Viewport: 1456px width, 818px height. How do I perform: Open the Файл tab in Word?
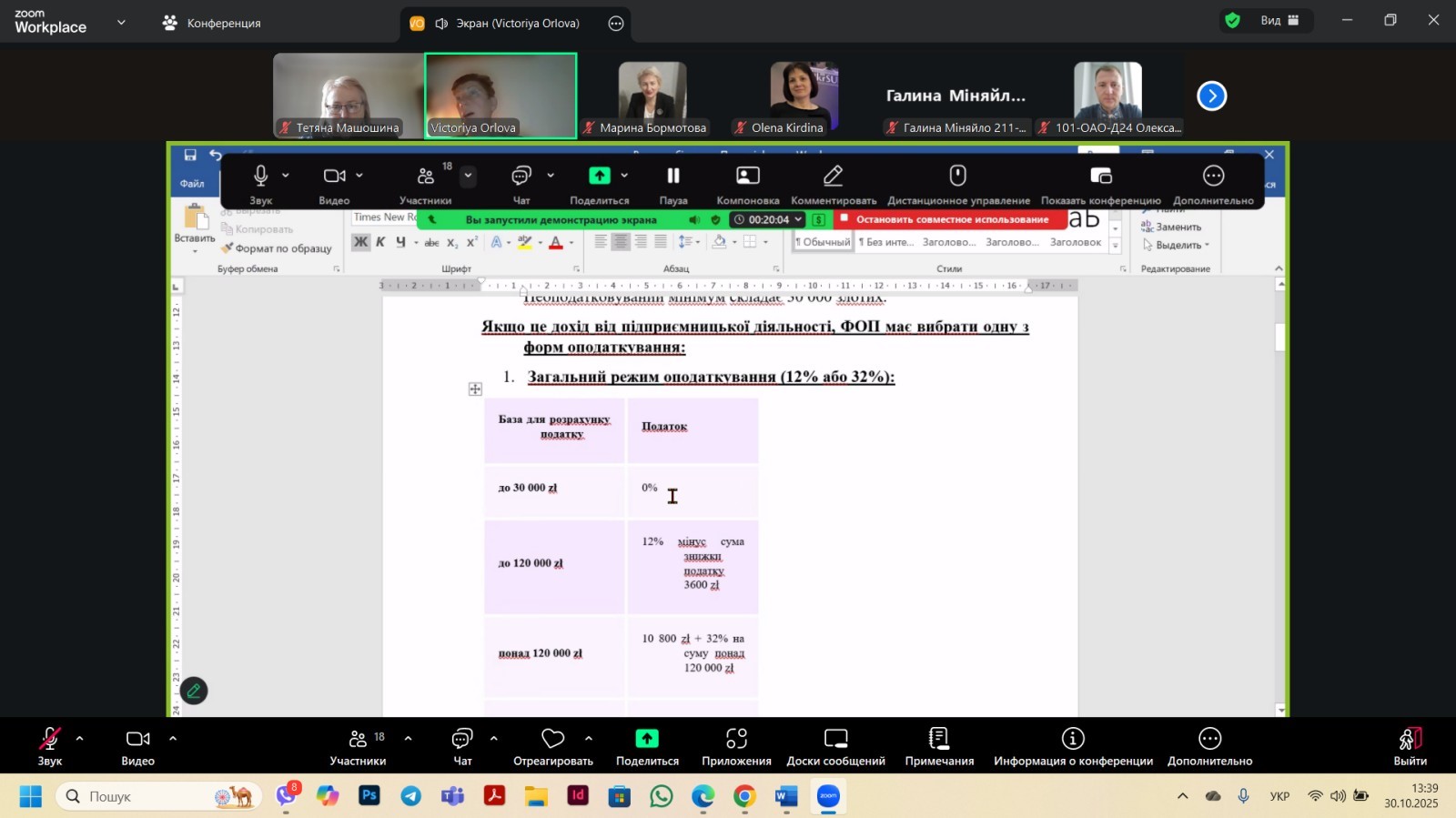point(192,184)
